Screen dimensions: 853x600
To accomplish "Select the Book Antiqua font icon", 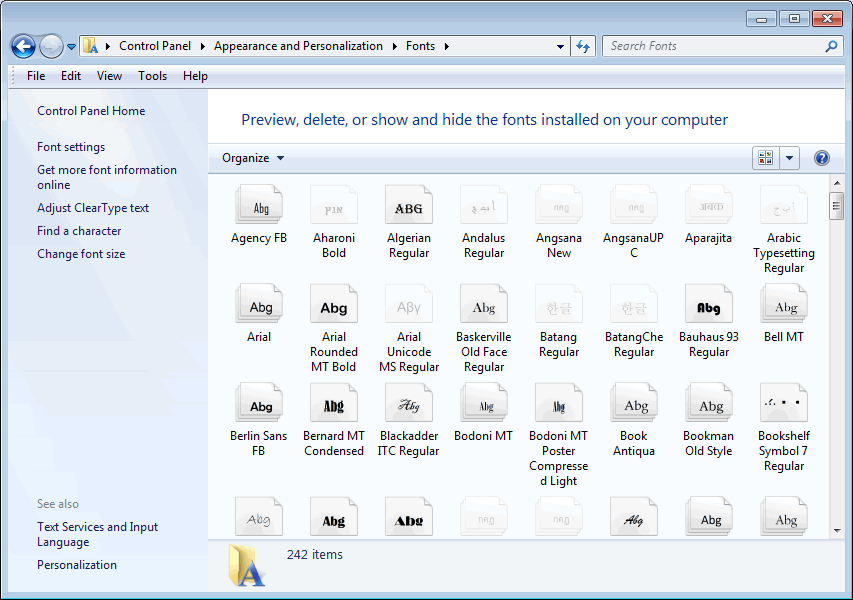I will 634,403.
